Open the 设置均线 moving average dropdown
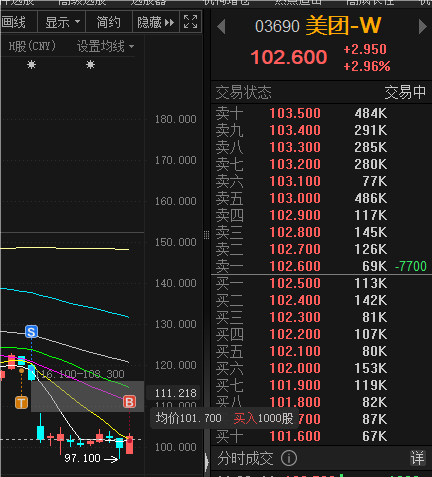This screenshot has width=432, height=477. click(105, 46)
